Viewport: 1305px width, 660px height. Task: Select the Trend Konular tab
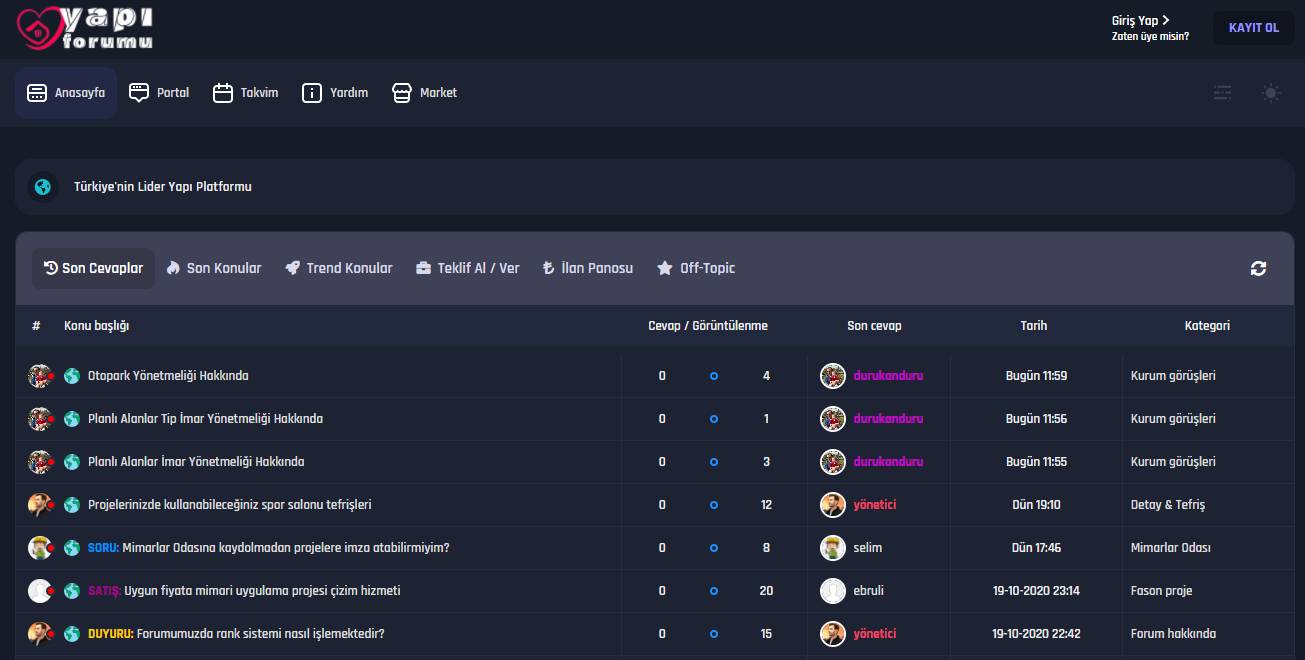tap(338, 268)
